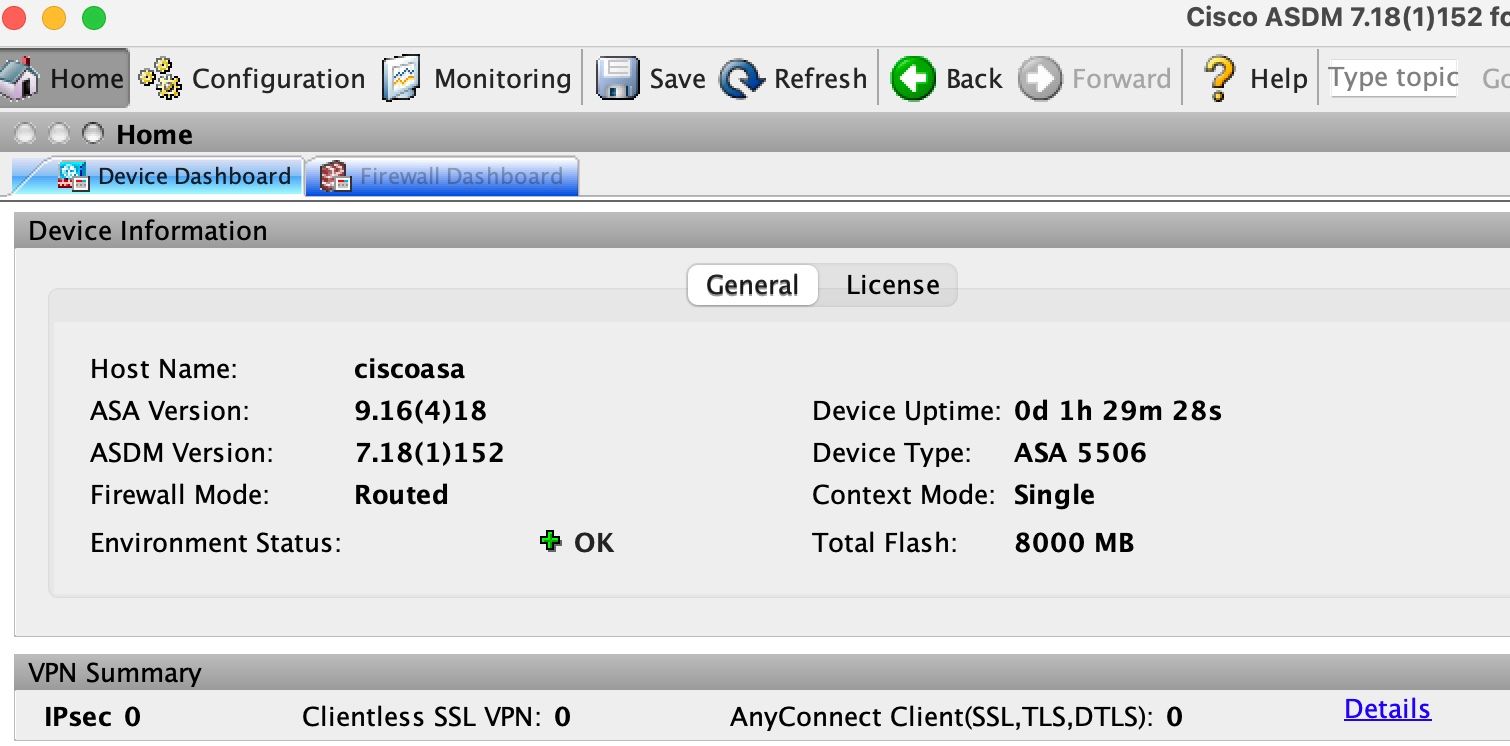Open the Monitoring view
1510x746 pixels.
[x=477, y=78]
